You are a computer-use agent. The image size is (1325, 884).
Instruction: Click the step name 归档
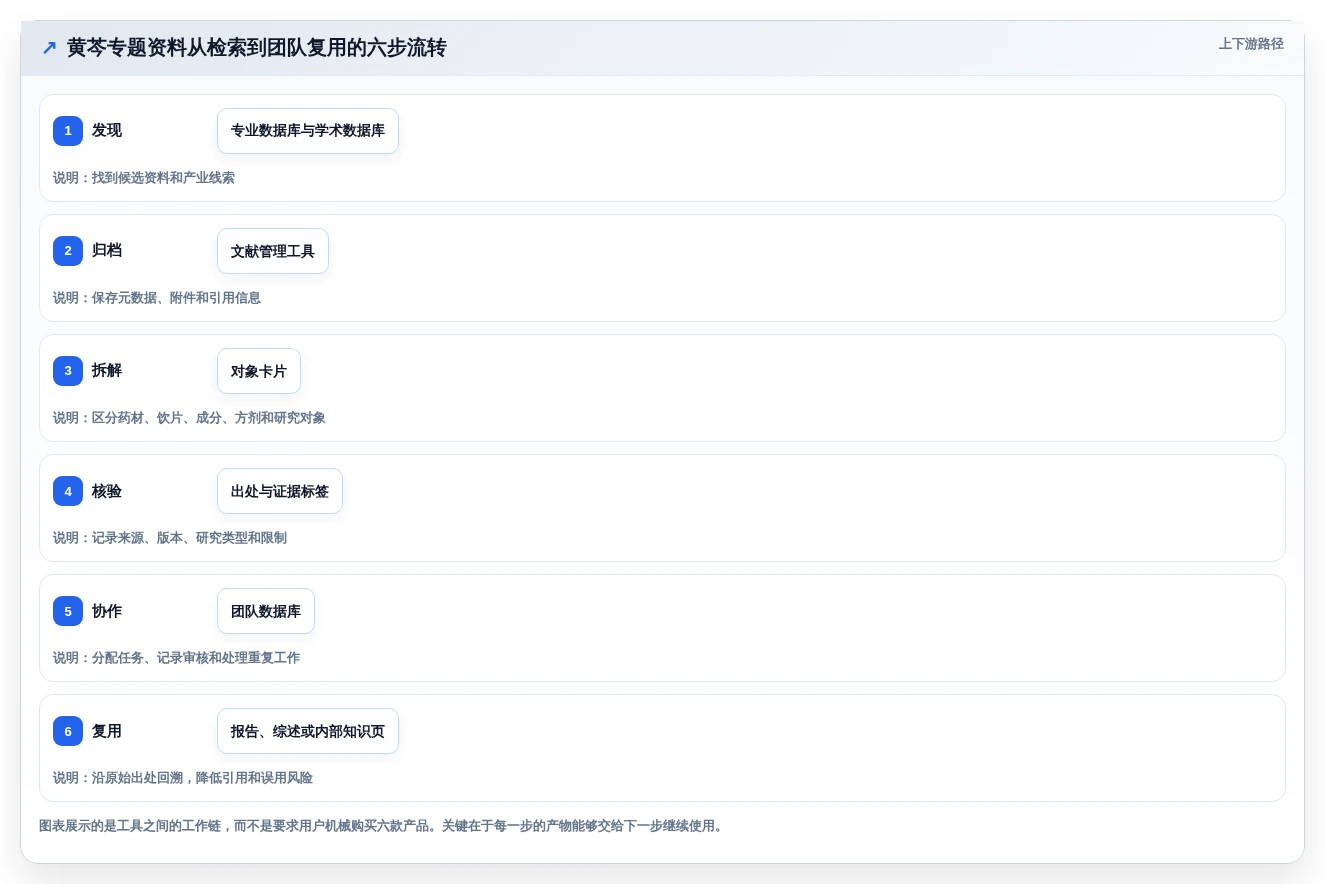(x=107, y=251)
